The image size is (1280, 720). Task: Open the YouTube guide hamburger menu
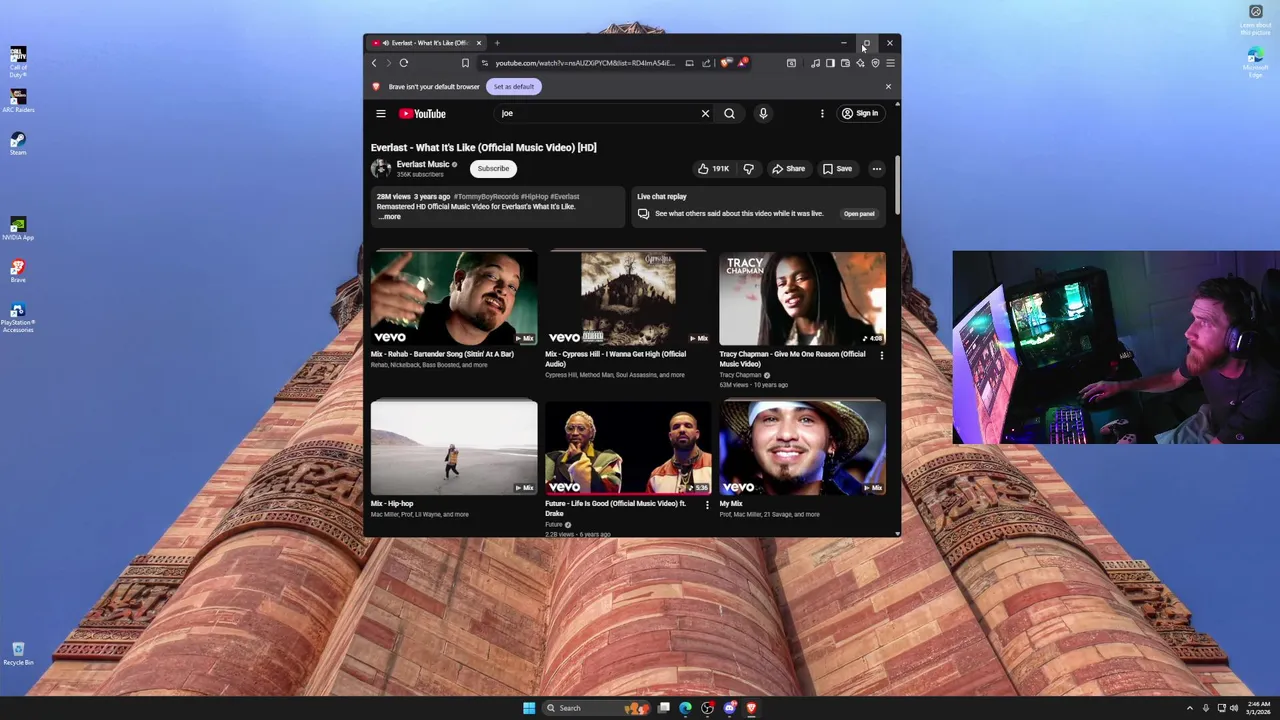tap(381, 114)
